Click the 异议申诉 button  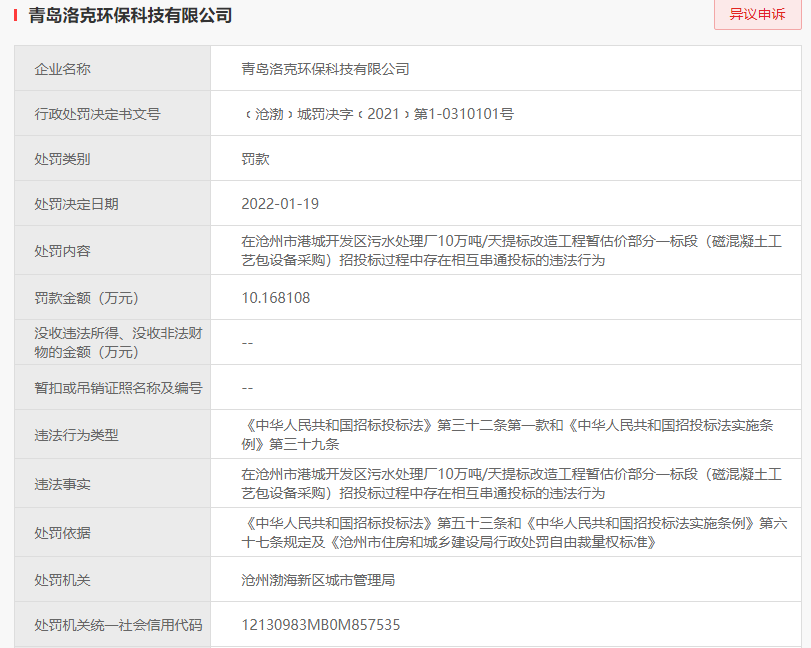[x=757, y=14]
